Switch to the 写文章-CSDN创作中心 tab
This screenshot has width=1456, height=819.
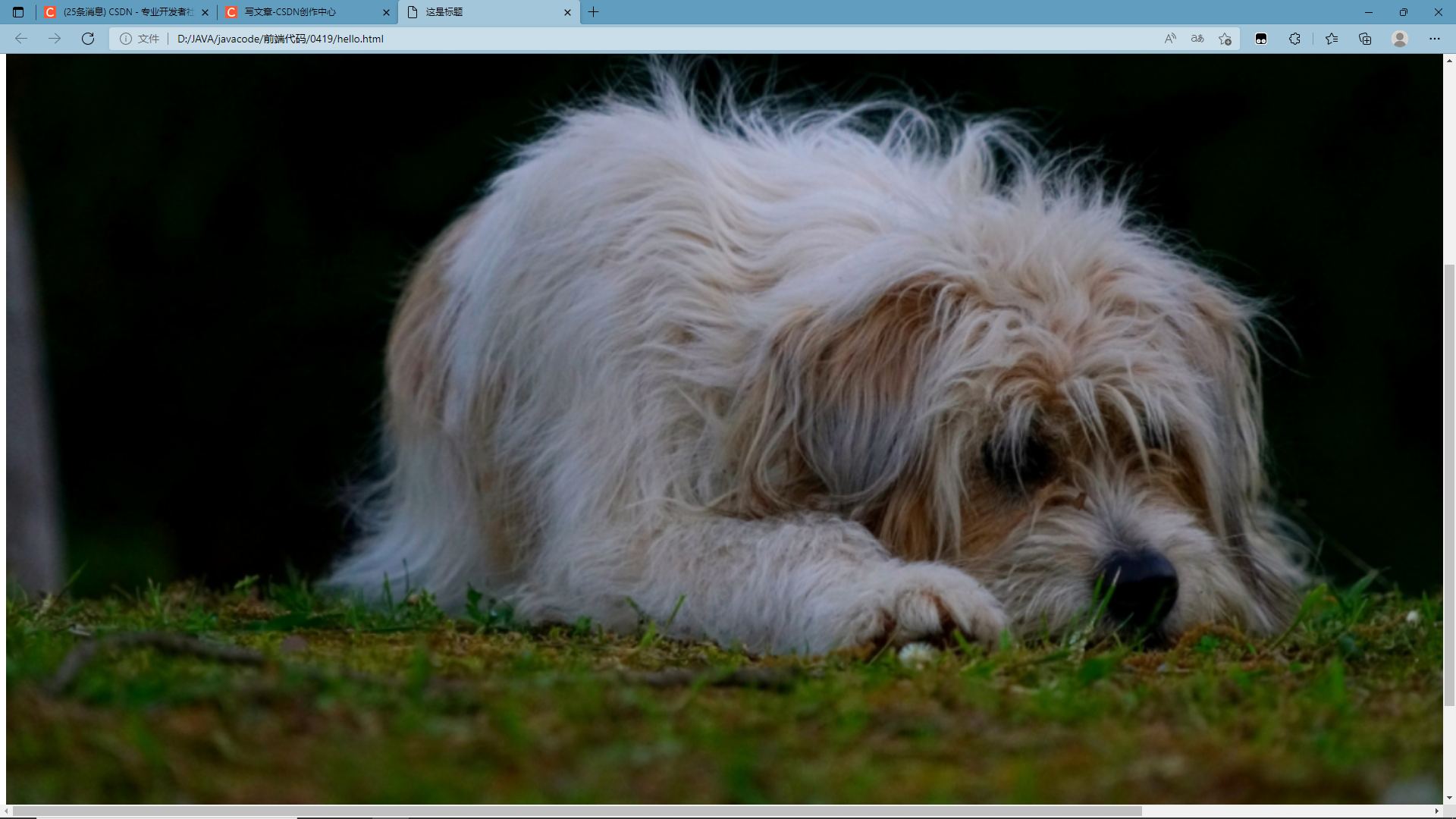point(296,12)
